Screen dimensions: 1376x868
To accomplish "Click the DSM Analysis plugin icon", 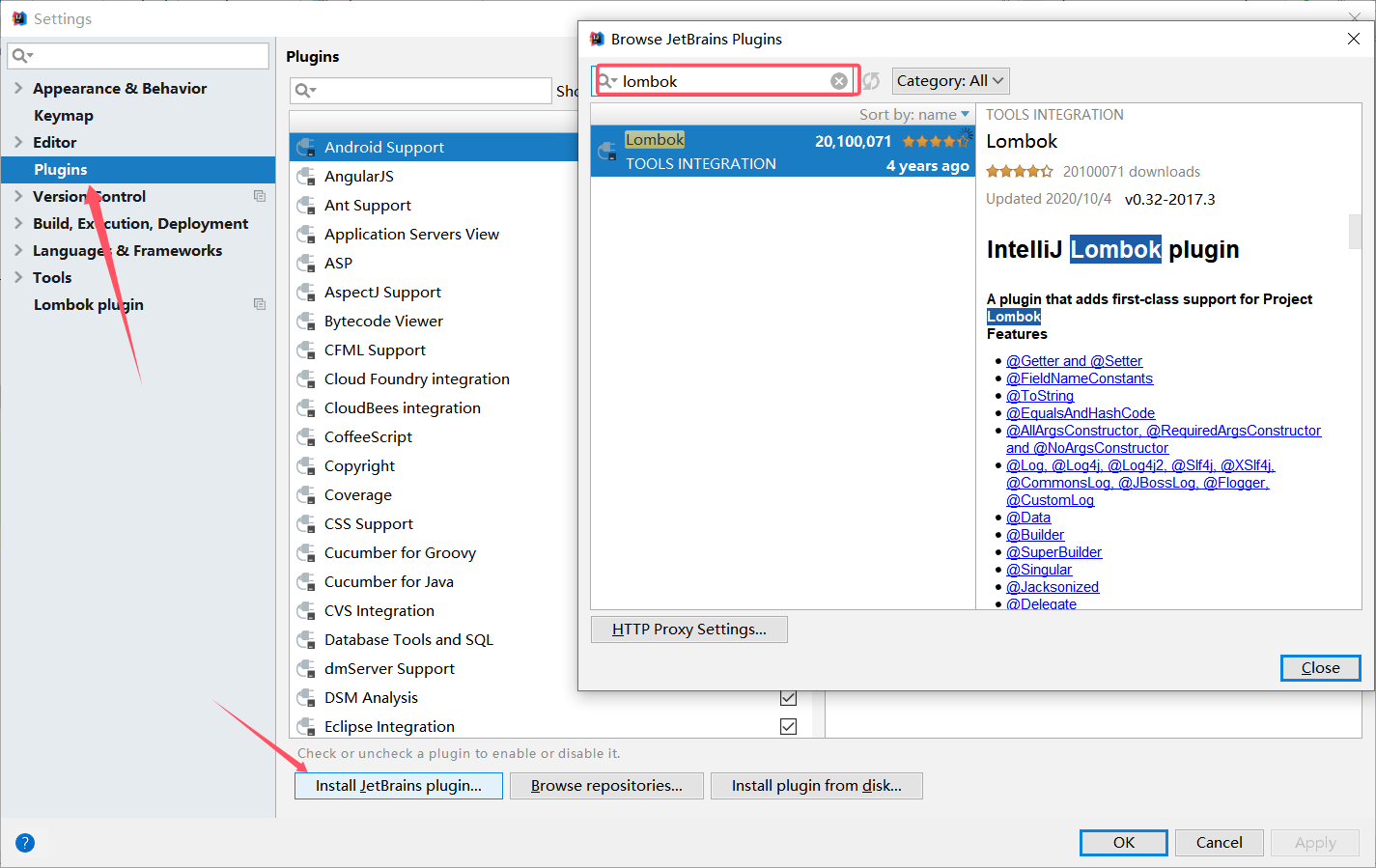I will (x=306, y=698).
